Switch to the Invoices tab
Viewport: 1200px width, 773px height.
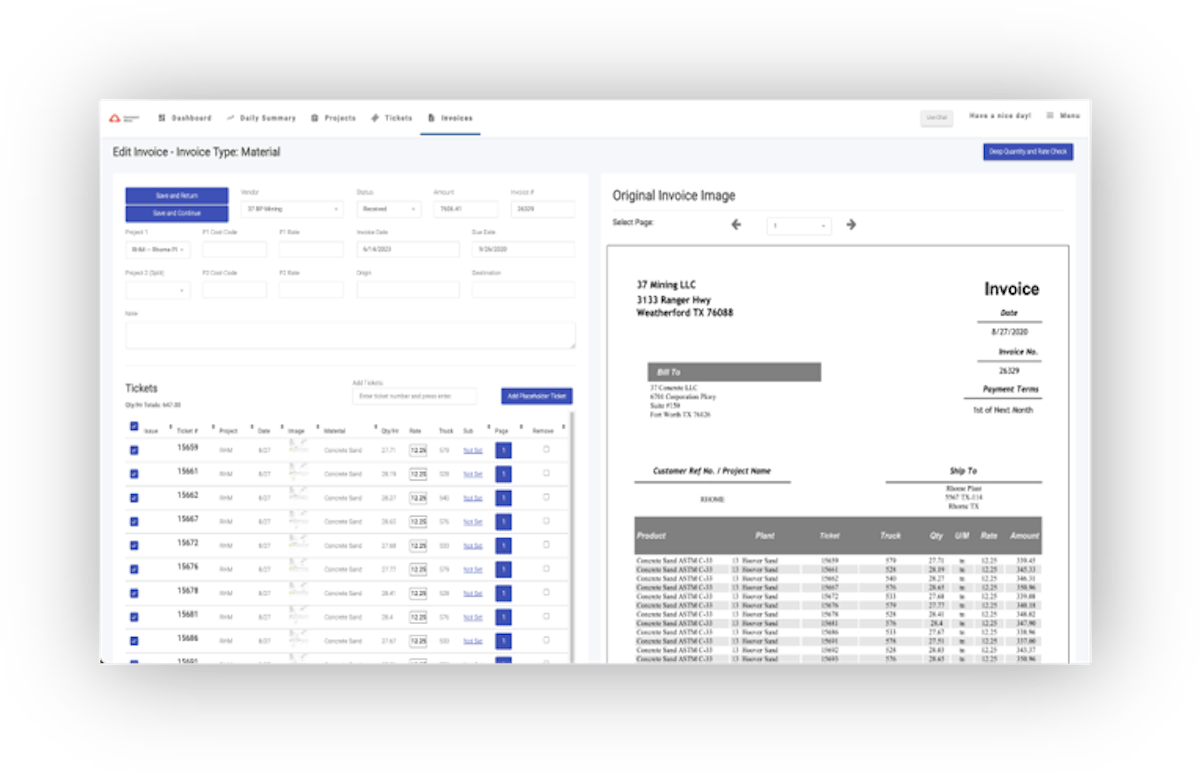pos(455,117)
